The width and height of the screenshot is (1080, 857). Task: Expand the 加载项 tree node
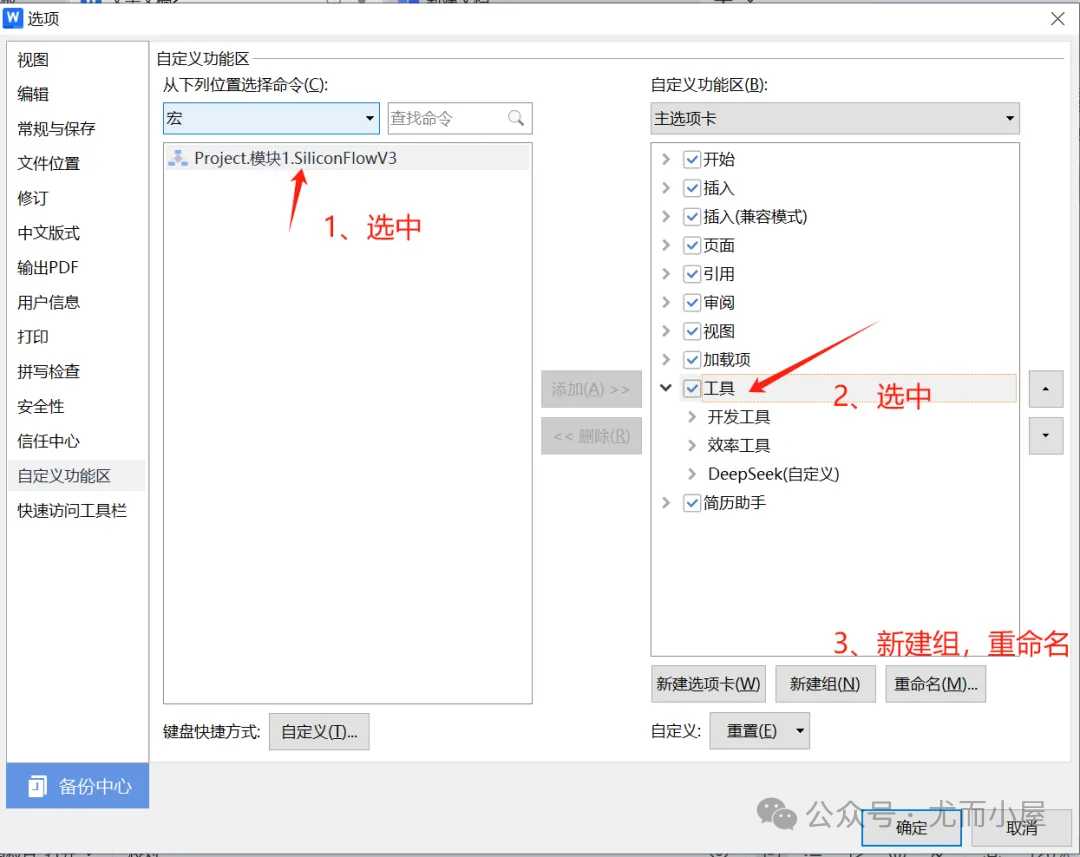point(665,359)
